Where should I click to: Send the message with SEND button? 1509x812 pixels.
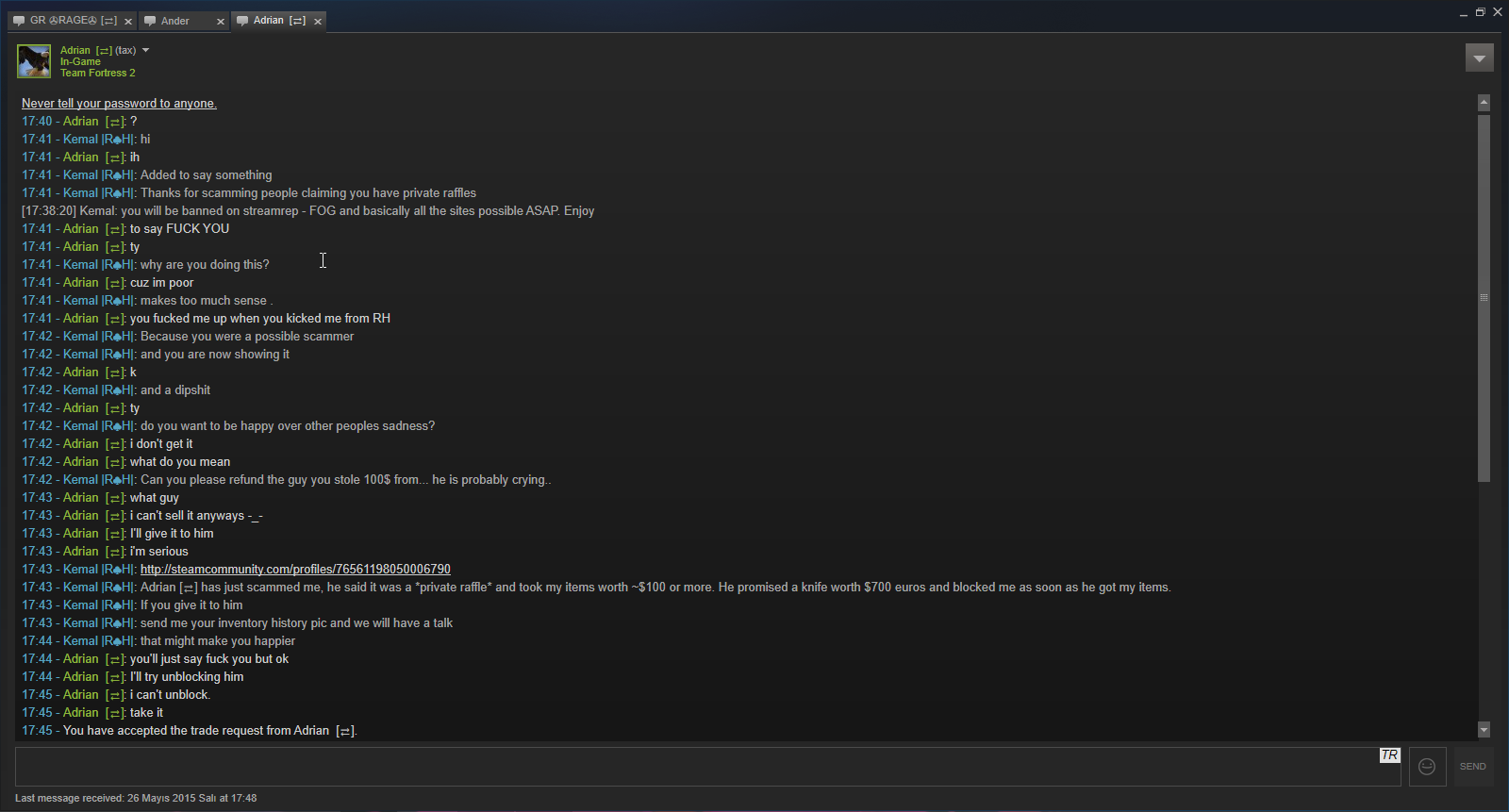[1472, 767]
